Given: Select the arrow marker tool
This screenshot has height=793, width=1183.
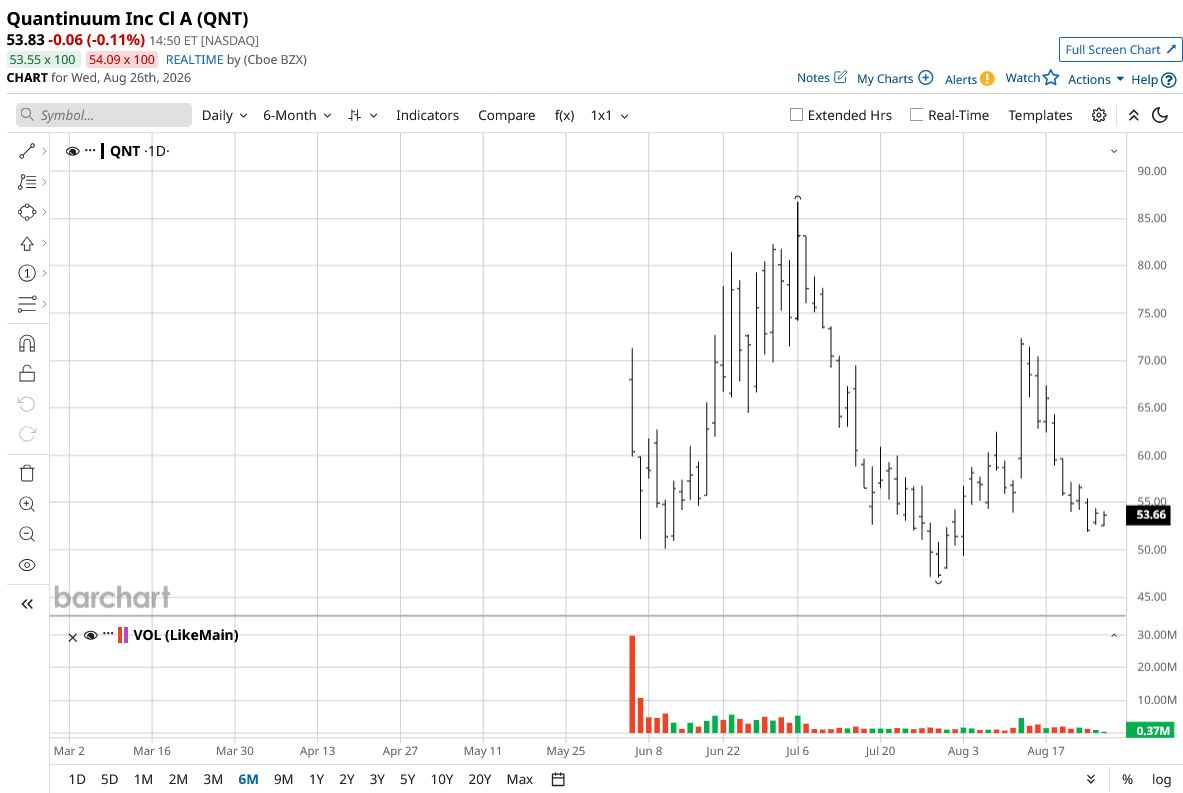Looking at the screenshot, I should point(27,243).
